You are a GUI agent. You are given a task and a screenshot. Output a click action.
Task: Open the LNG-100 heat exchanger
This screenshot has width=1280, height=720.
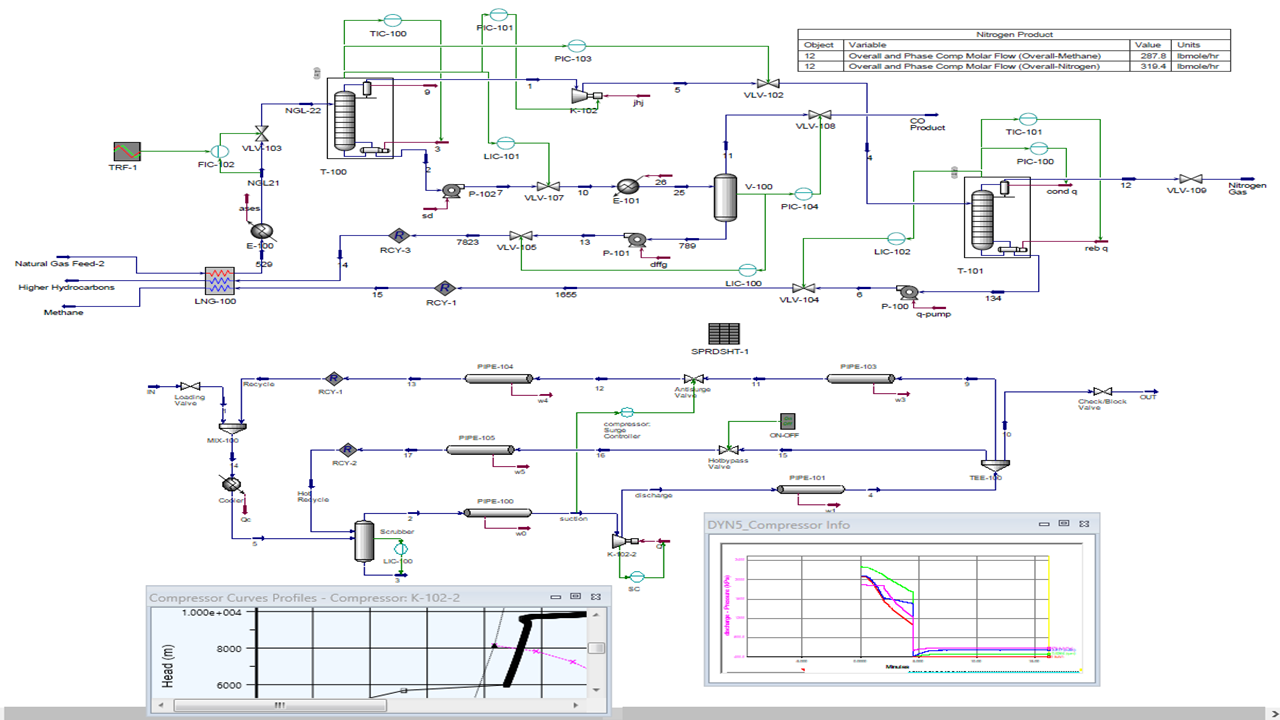[218, 277]
